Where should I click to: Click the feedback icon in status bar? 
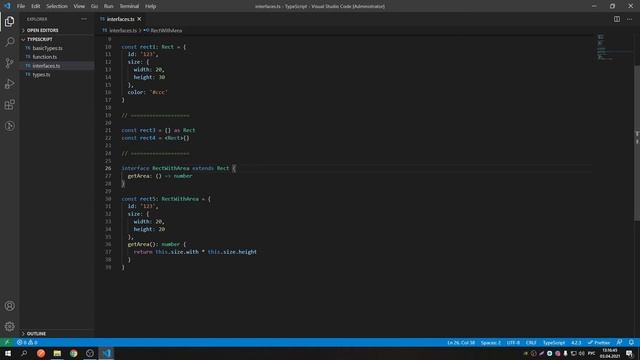coord(620,342)
